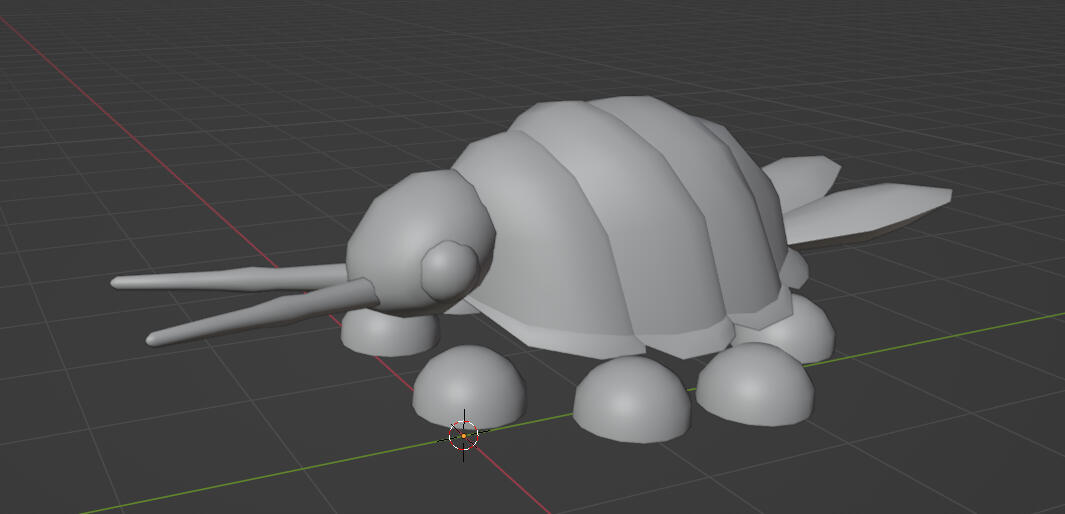This screenshot has height=514, width=1065.
Task: Click the 3D cursor crosshair
Action: point(463,435)
